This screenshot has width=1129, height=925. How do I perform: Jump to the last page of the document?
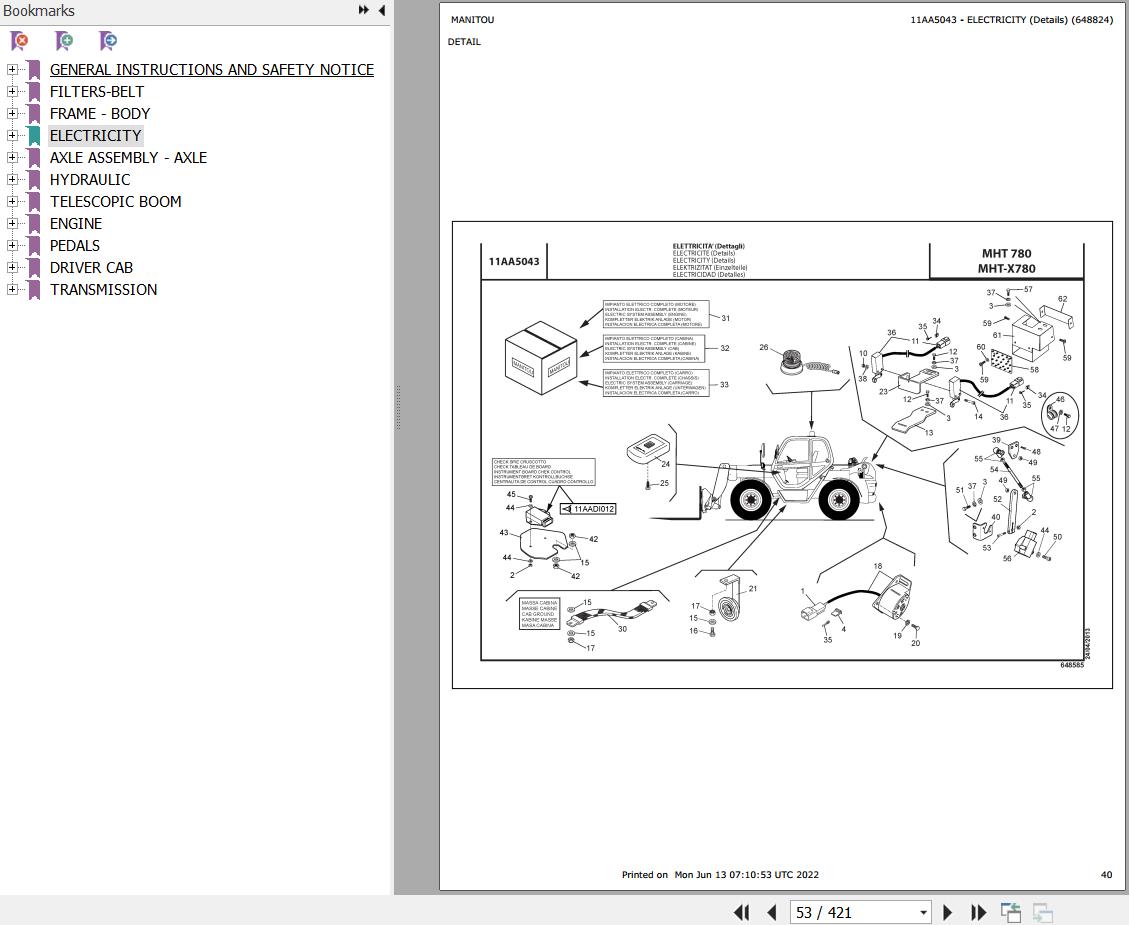(x=979, y=913)
